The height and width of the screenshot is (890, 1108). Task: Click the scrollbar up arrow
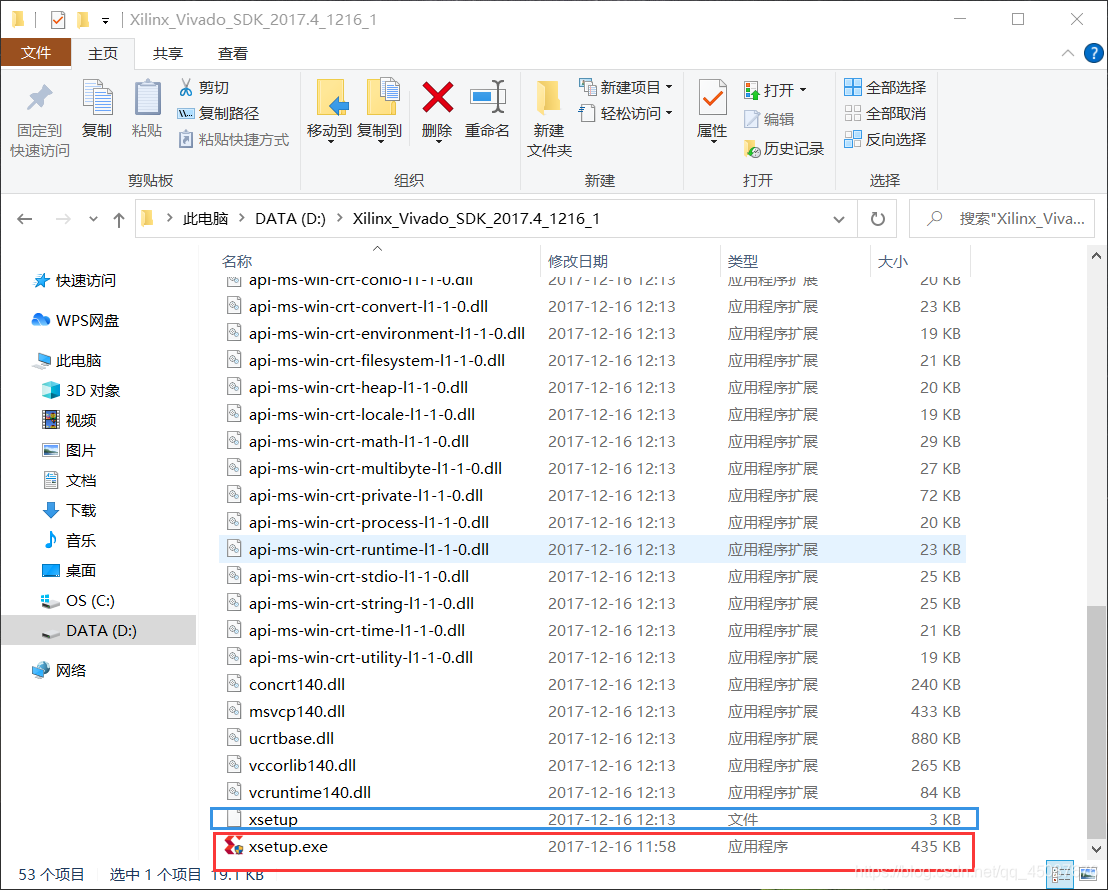pyautogui.click(x=1097, y=255)
